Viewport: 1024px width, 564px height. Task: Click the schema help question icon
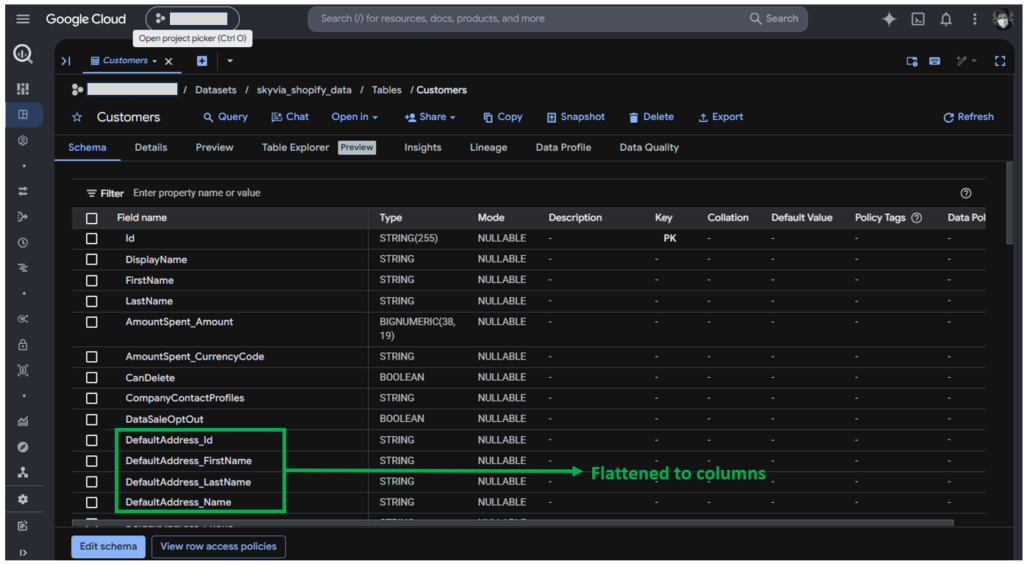click(966, 193)
